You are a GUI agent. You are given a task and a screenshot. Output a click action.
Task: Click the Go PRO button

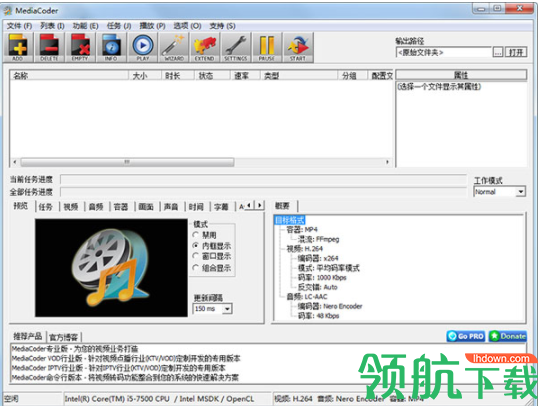click(x=466, y=336)
